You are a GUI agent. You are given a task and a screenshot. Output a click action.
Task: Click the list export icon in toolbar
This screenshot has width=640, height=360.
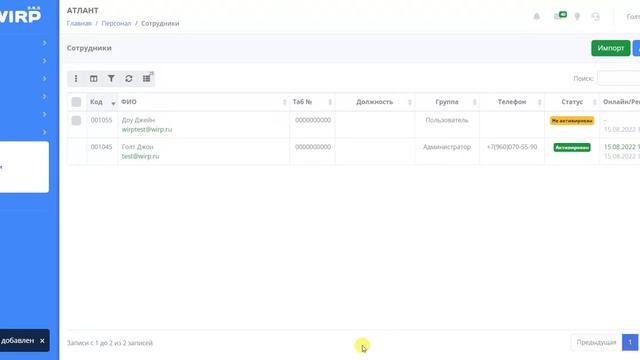click(147, 78)
